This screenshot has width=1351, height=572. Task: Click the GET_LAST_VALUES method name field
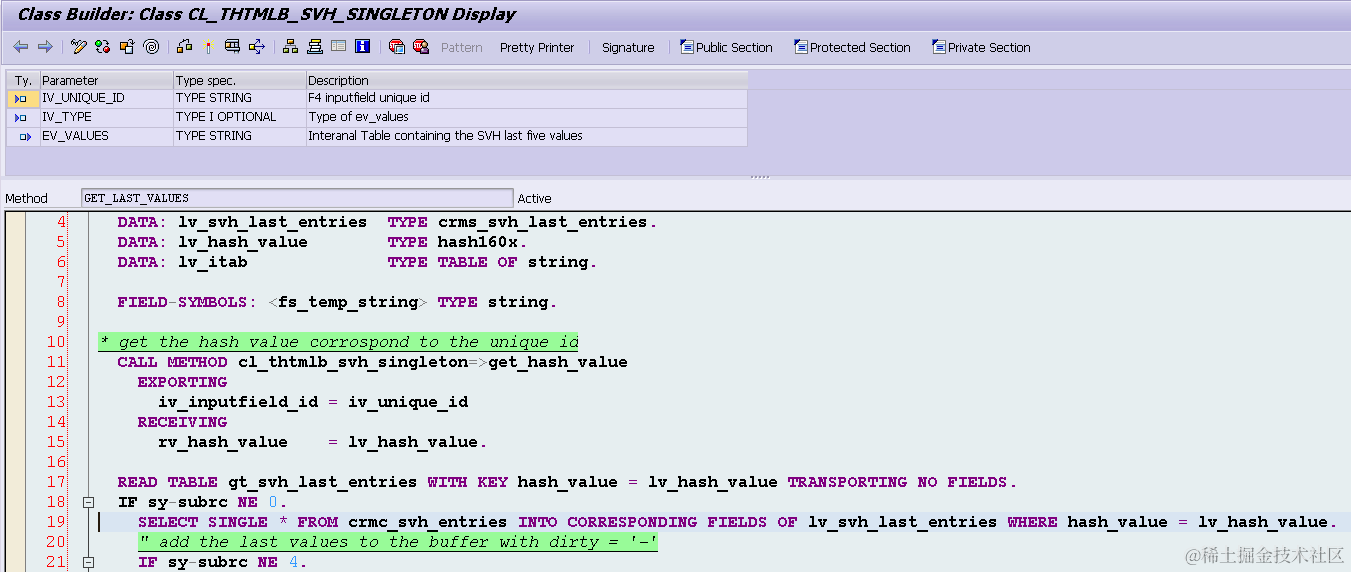click(297, 198)
